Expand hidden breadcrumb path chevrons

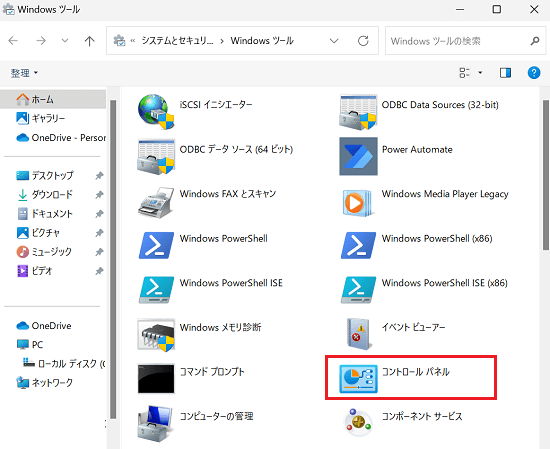tap(133, 41)
